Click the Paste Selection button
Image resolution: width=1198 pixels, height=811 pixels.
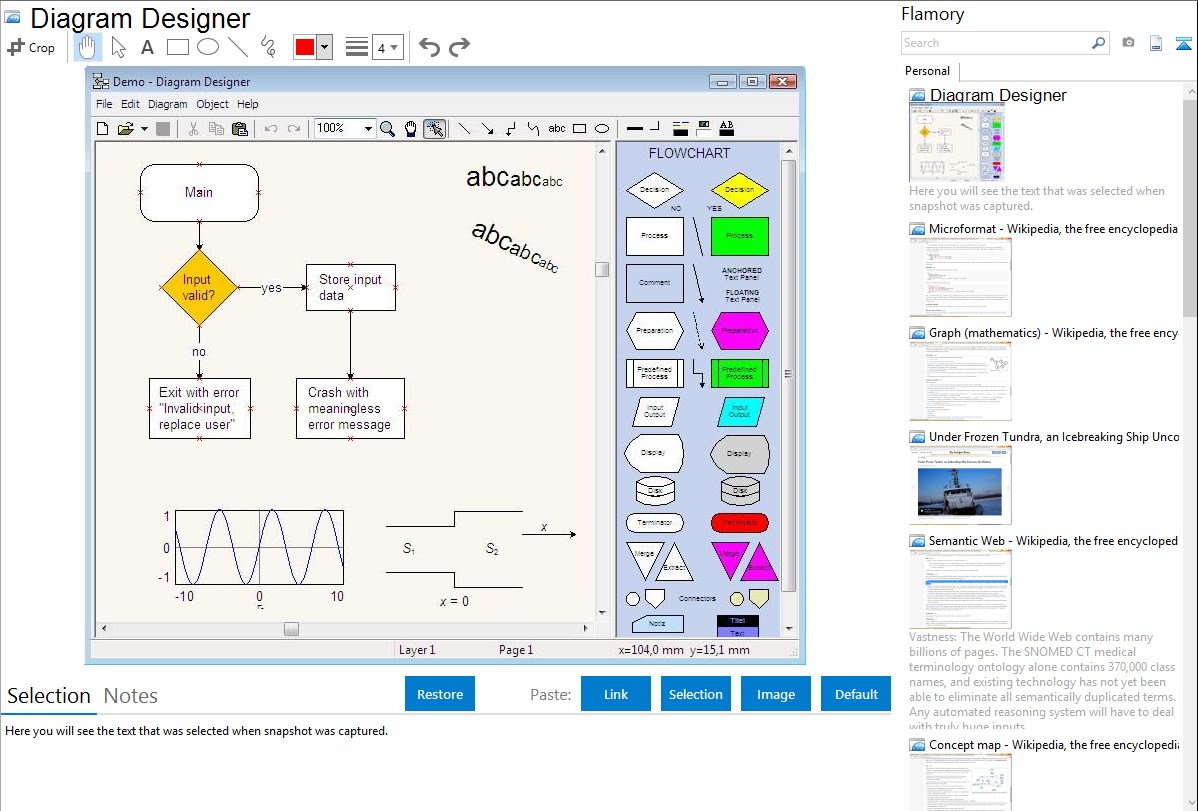pyautogui.click(x=696, y=694)
